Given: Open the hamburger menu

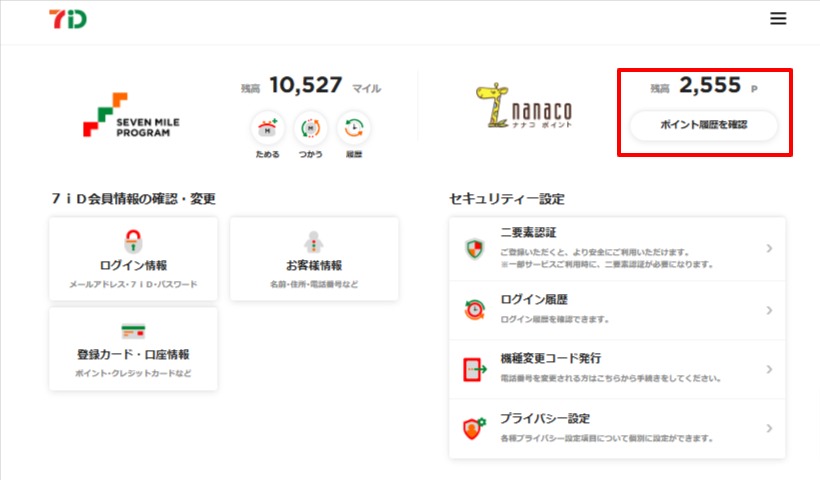Looking at the screenshot, I should [779, 19].
